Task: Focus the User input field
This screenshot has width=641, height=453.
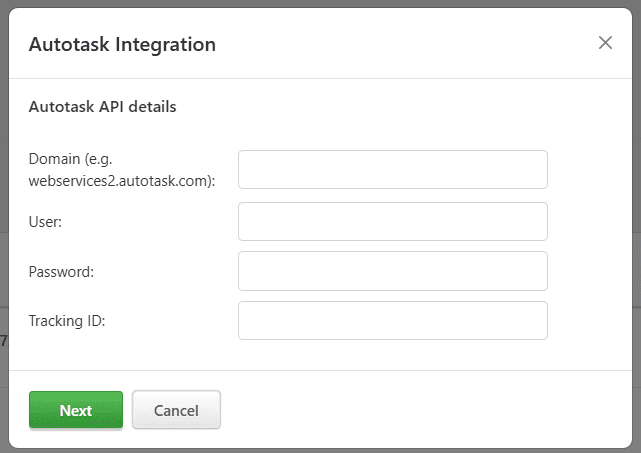Action: 393,221
